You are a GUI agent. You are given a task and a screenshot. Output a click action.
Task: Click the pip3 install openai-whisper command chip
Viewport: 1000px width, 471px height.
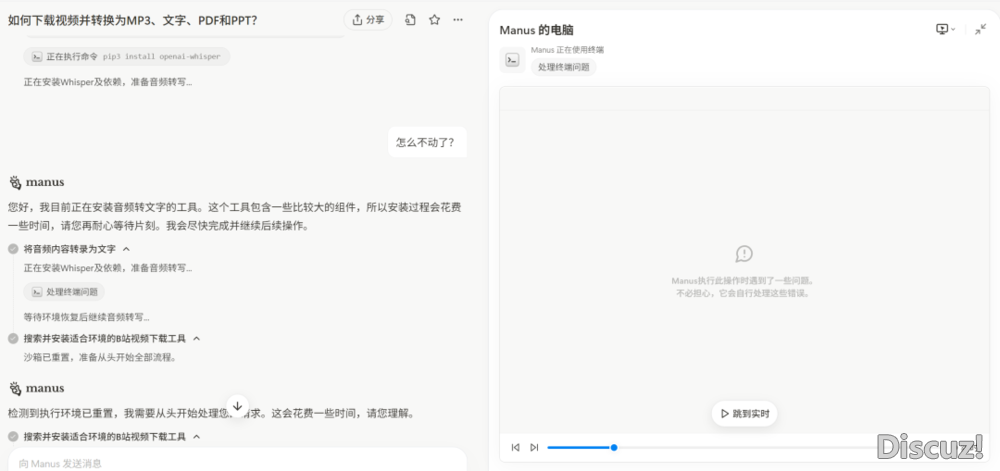coord(127,56)
